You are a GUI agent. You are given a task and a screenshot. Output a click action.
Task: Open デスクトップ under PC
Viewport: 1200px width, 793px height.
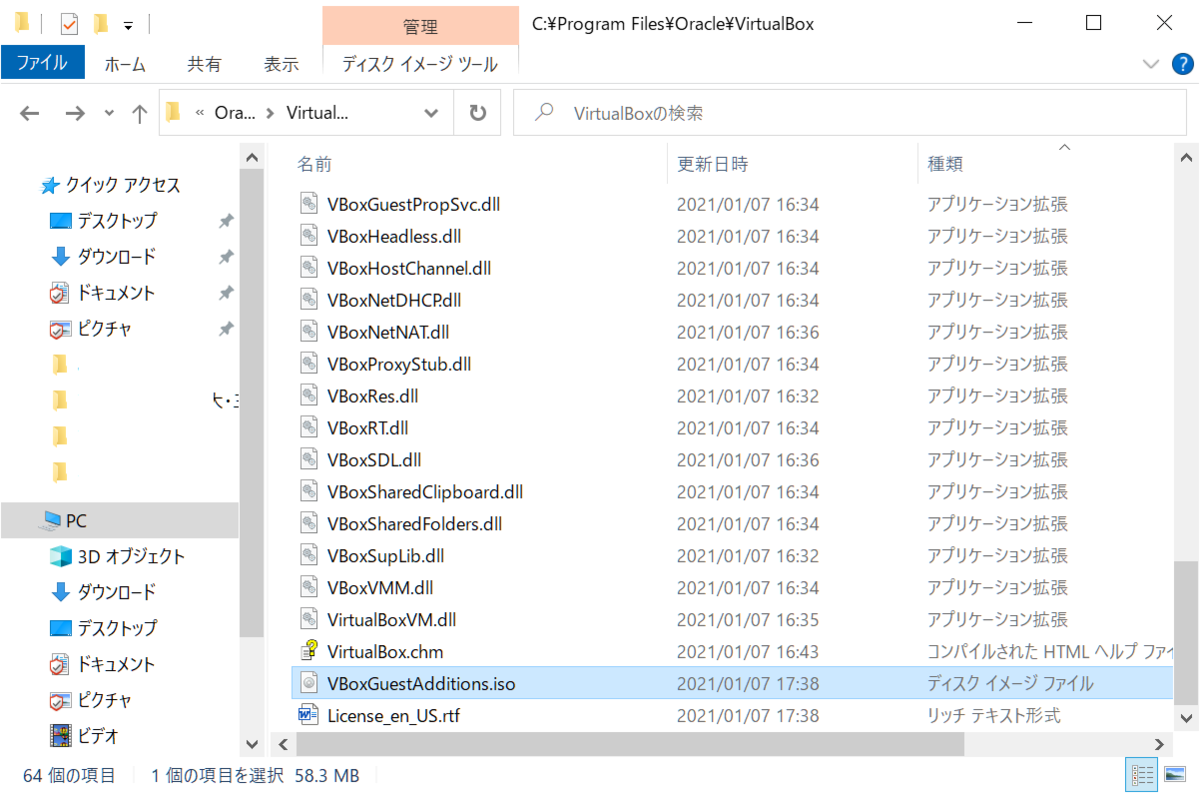pos(104,629)
